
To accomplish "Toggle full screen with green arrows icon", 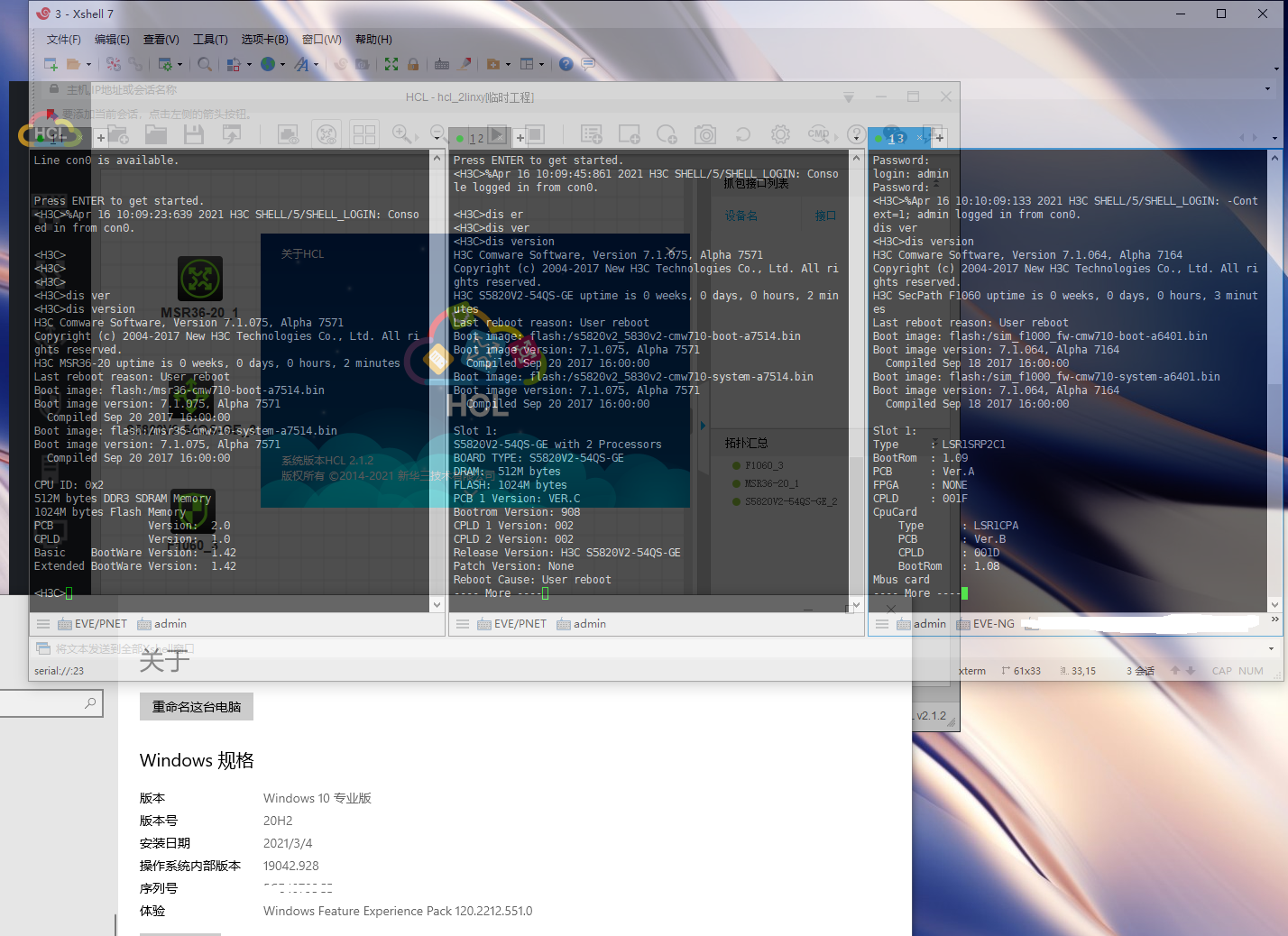I will coord(391,64).
